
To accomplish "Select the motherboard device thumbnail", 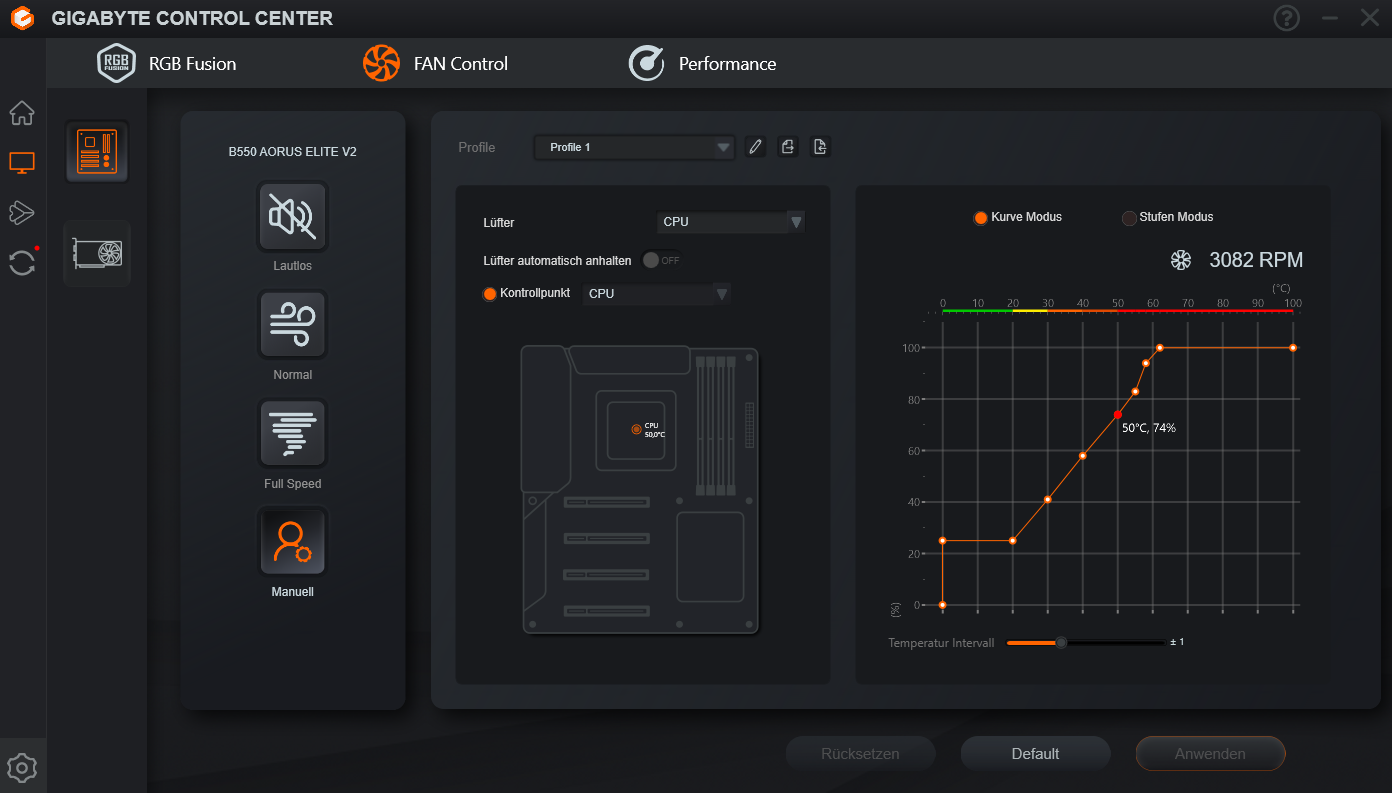I will (x=97, y=152).
